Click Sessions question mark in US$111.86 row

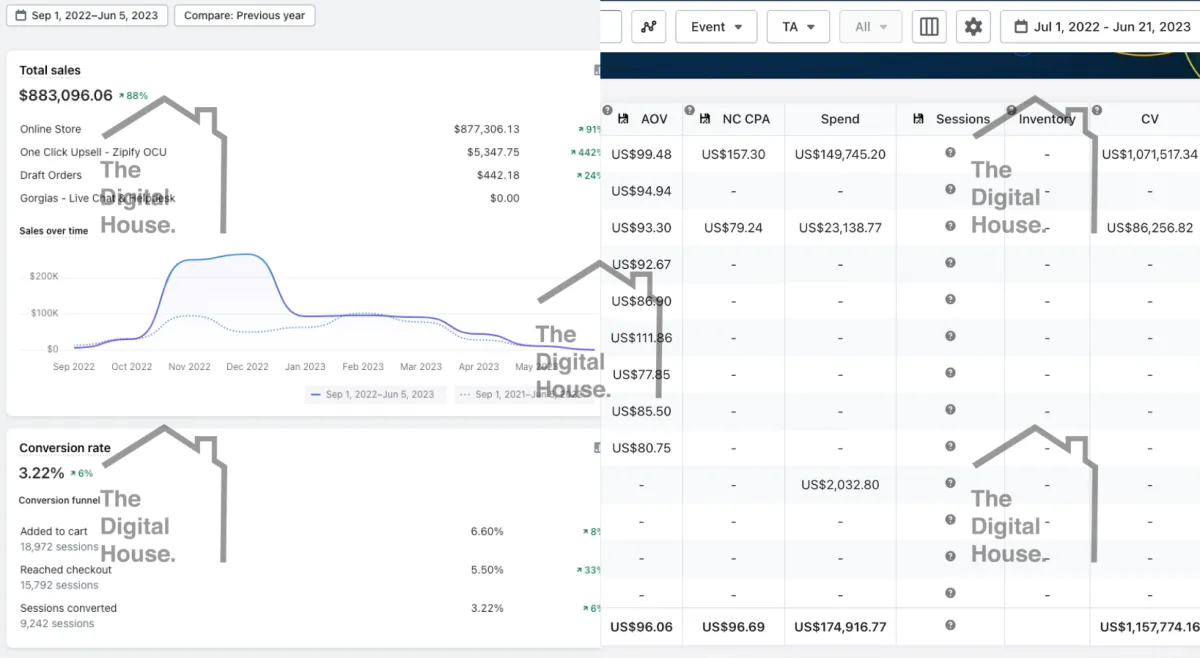pos(950,336)
